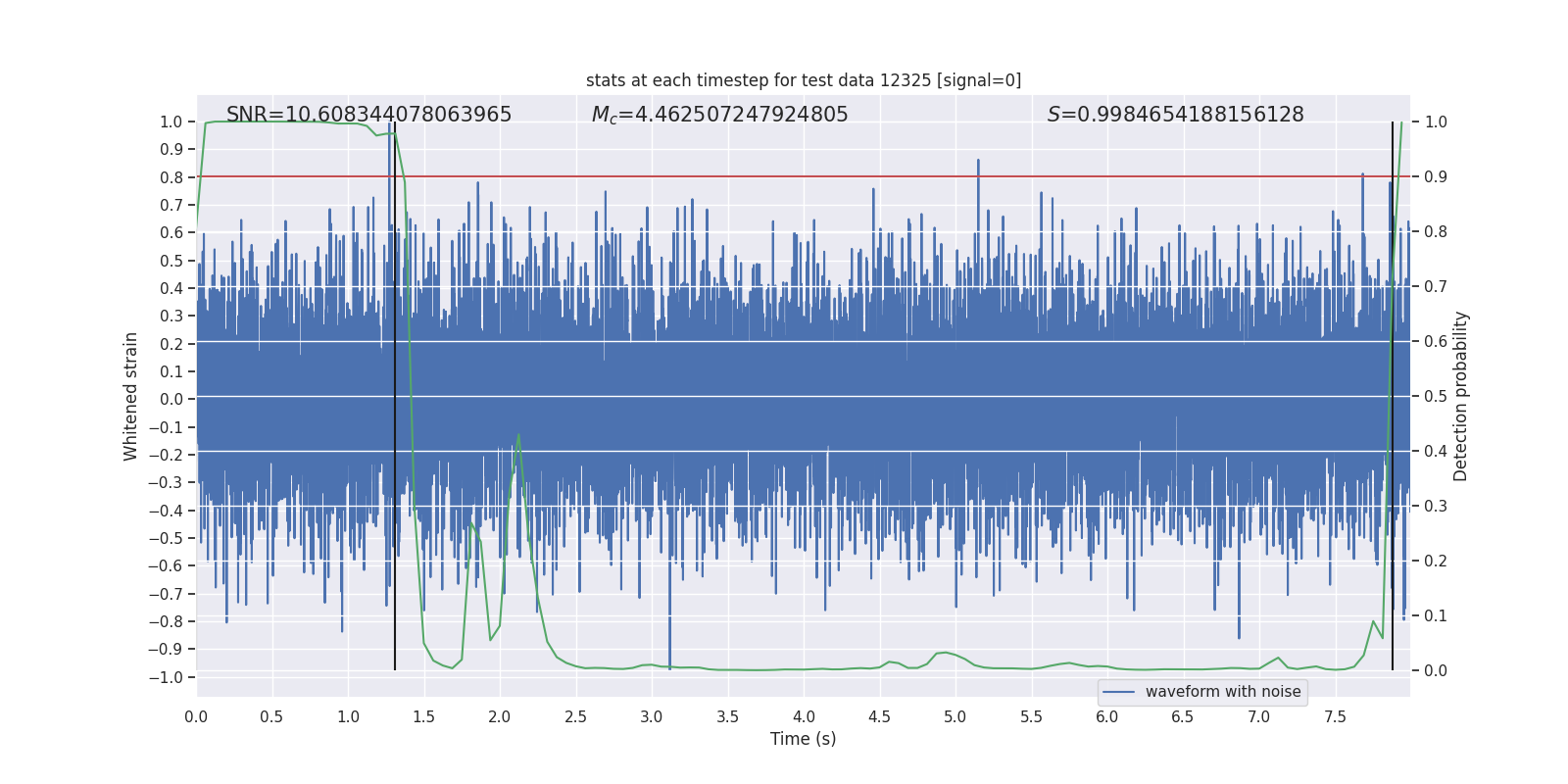1568x784 pixels.
Task: Click the red horizontal threshold line
Action: 804,176
